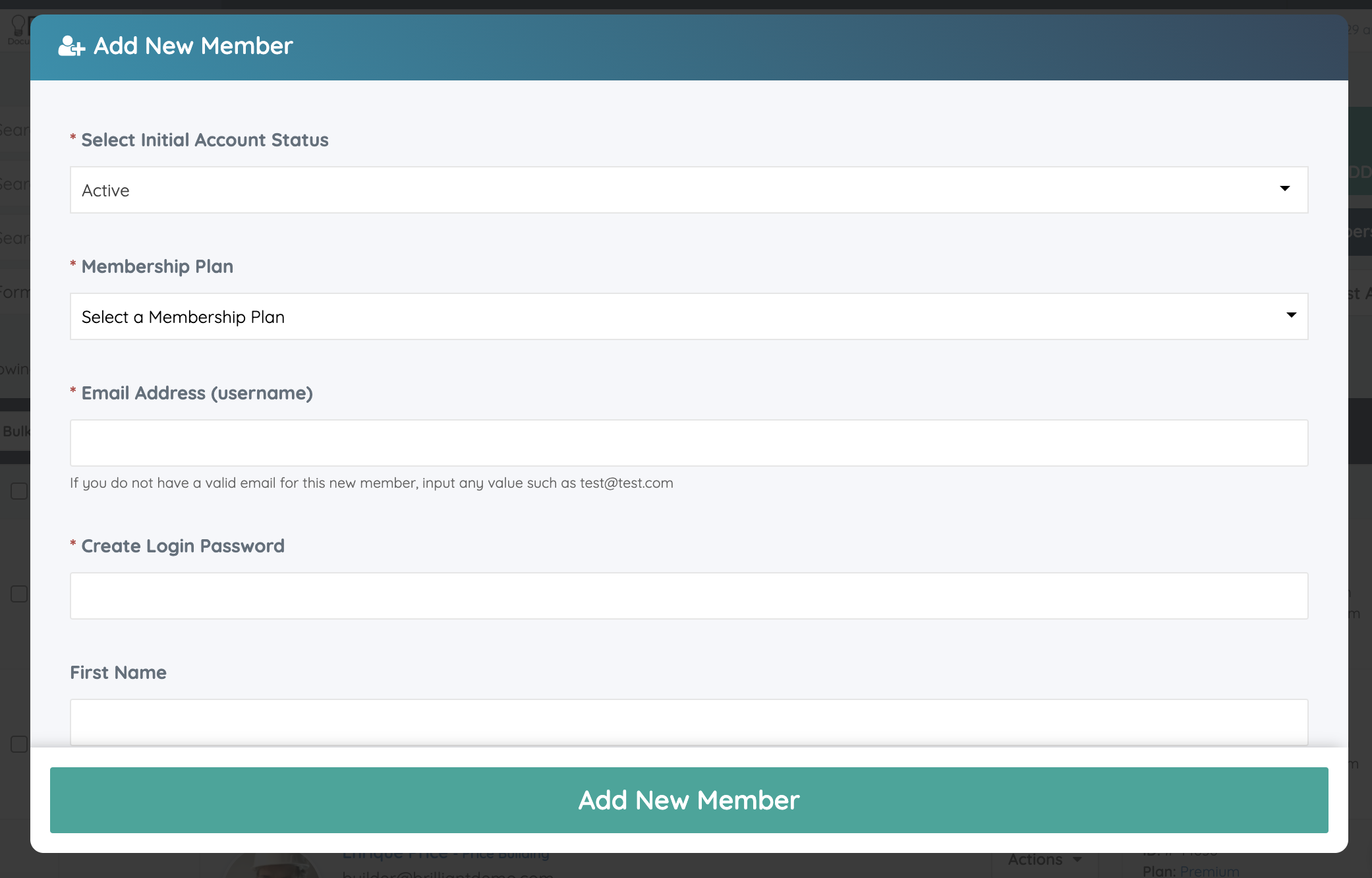Focus the Email Address (username) field

click(x=689, y=443)
